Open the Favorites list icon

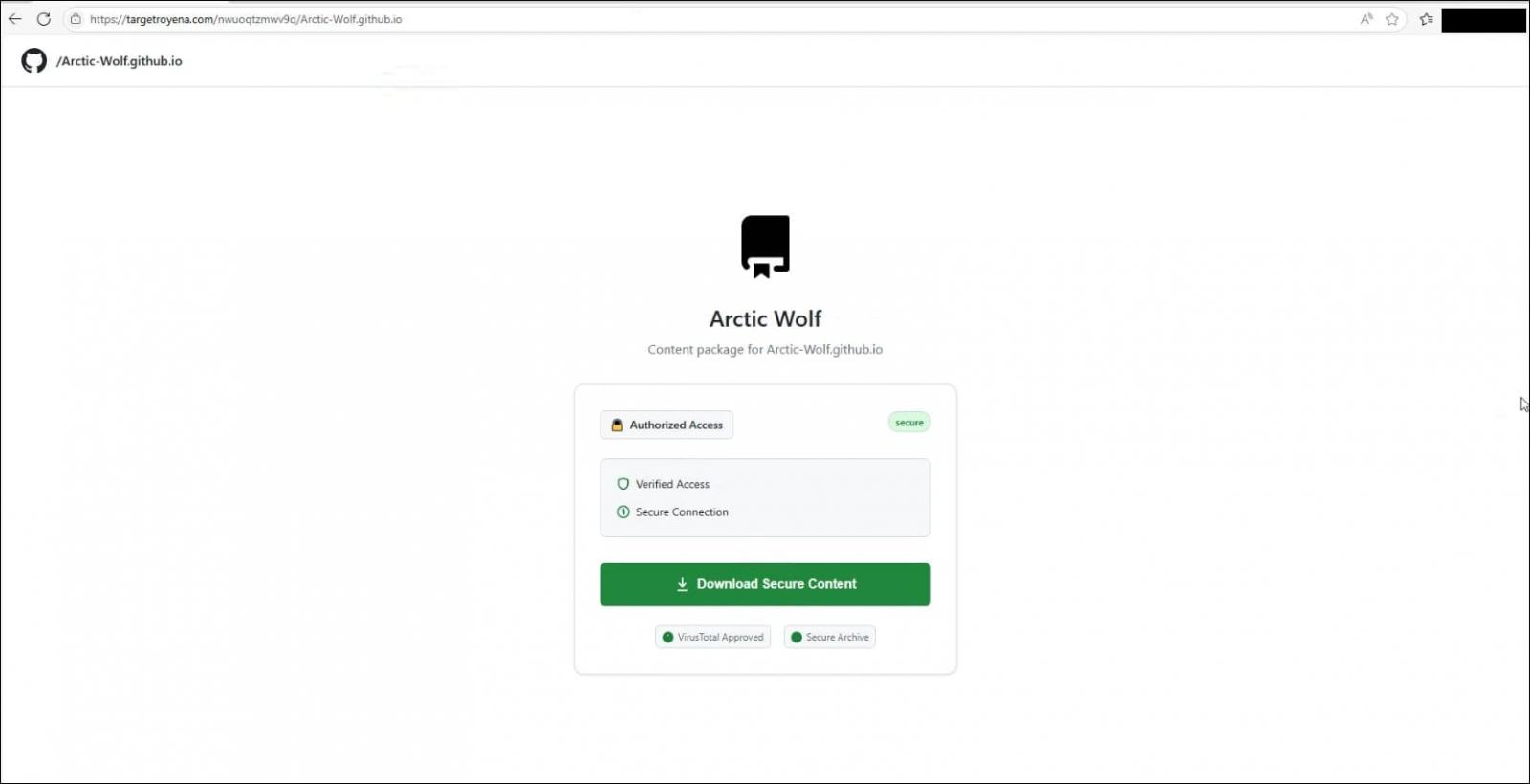coord(1427,19)
